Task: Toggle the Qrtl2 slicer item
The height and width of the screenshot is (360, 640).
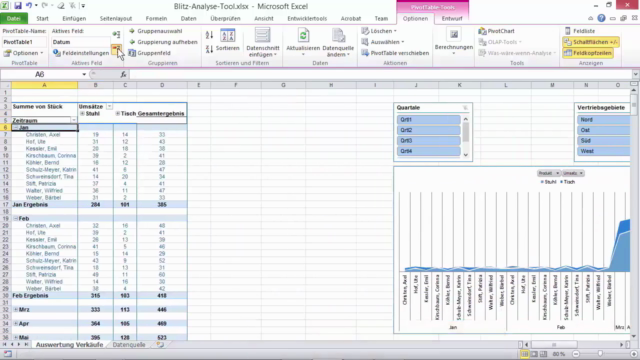Action: click(429, 130)
